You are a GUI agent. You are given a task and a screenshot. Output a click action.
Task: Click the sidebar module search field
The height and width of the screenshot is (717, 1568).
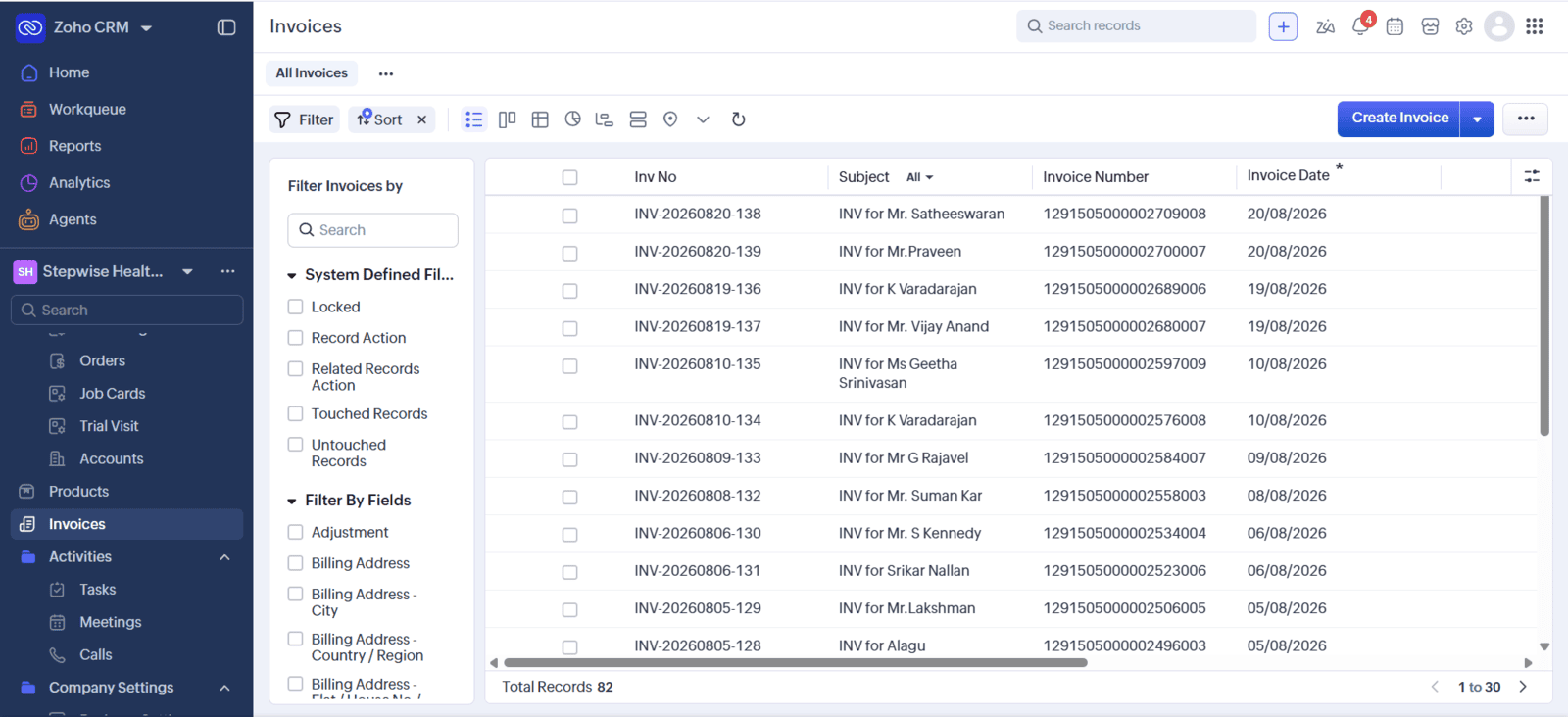coord(127,311)
